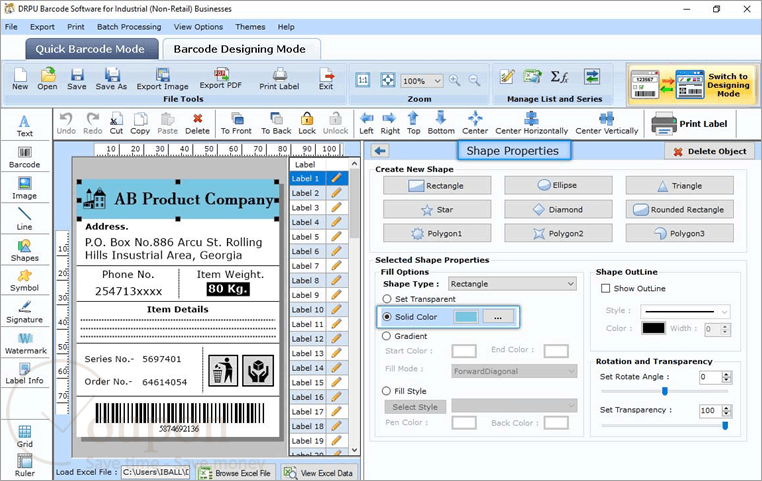This screenshot has height=481, width=762.
Task: Select the Set Transparent radio button
Action: coord(387,299)
